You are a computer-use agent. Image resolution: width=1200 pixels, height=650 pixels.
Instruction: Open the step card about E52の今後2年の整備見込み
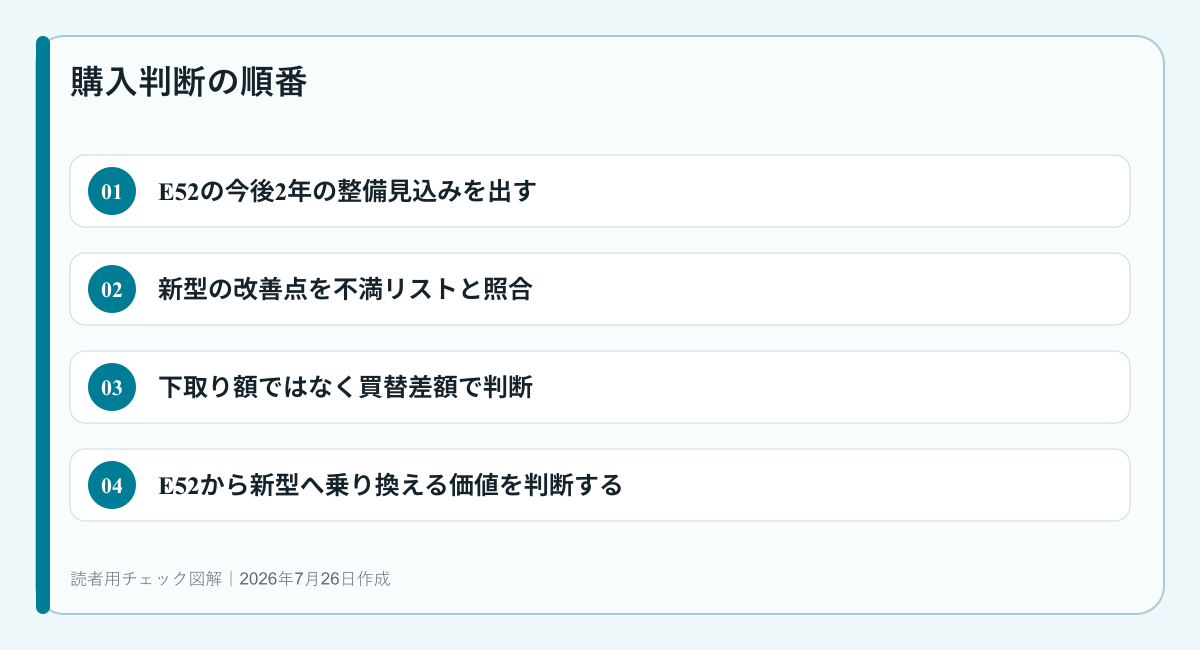pyautogui.click(x=600, y=191)
